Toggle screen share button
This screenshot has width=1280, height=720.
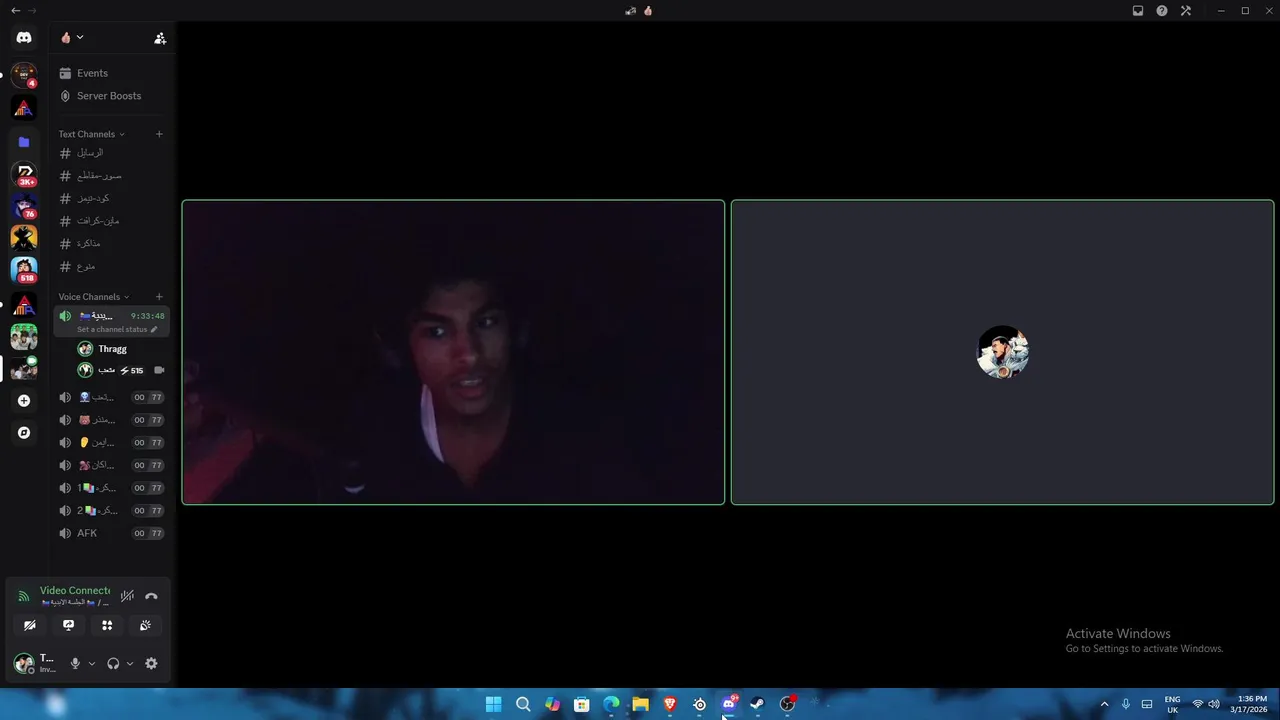click(68, 625)
